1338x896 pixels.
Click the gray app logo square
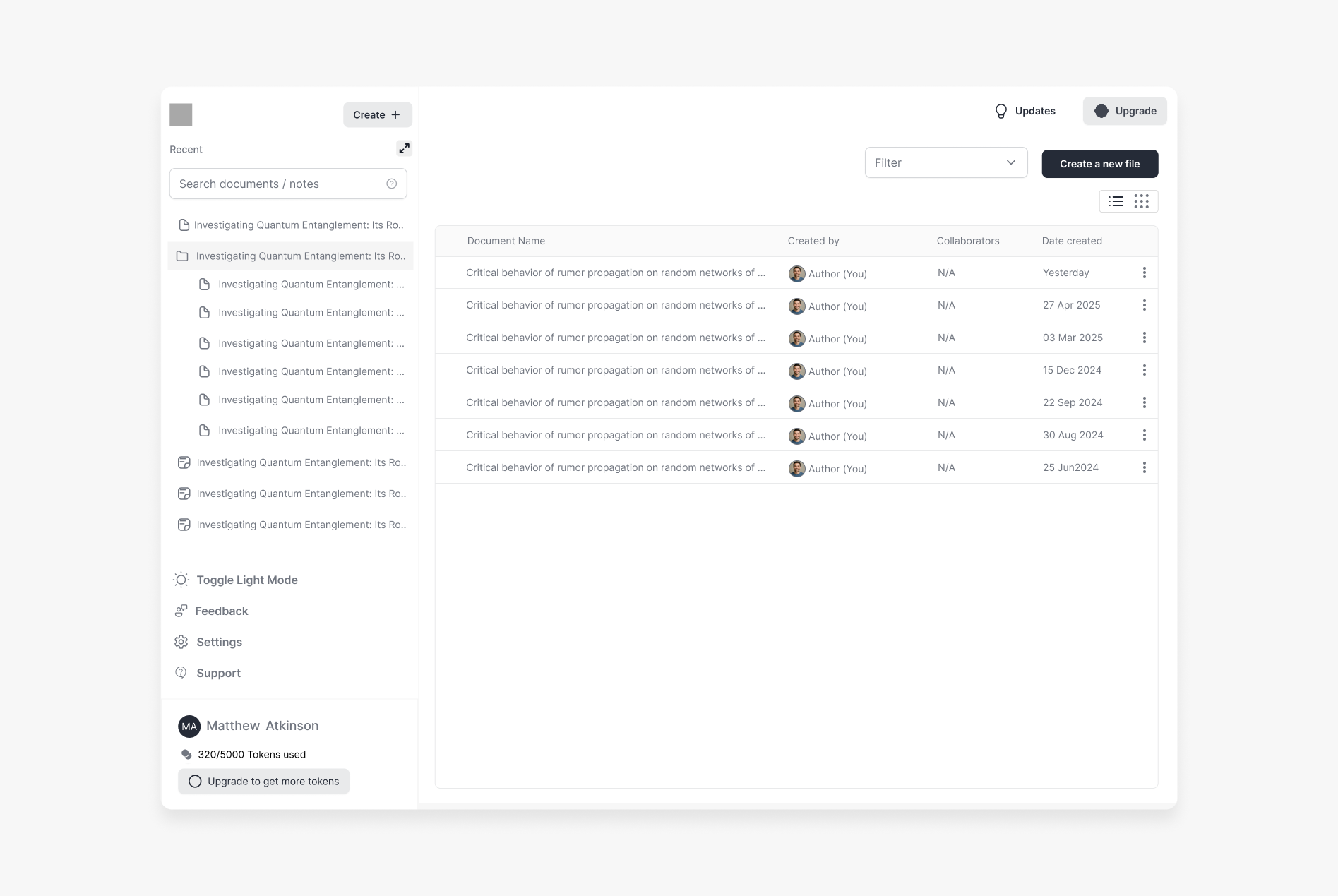[x=181, y=114]
